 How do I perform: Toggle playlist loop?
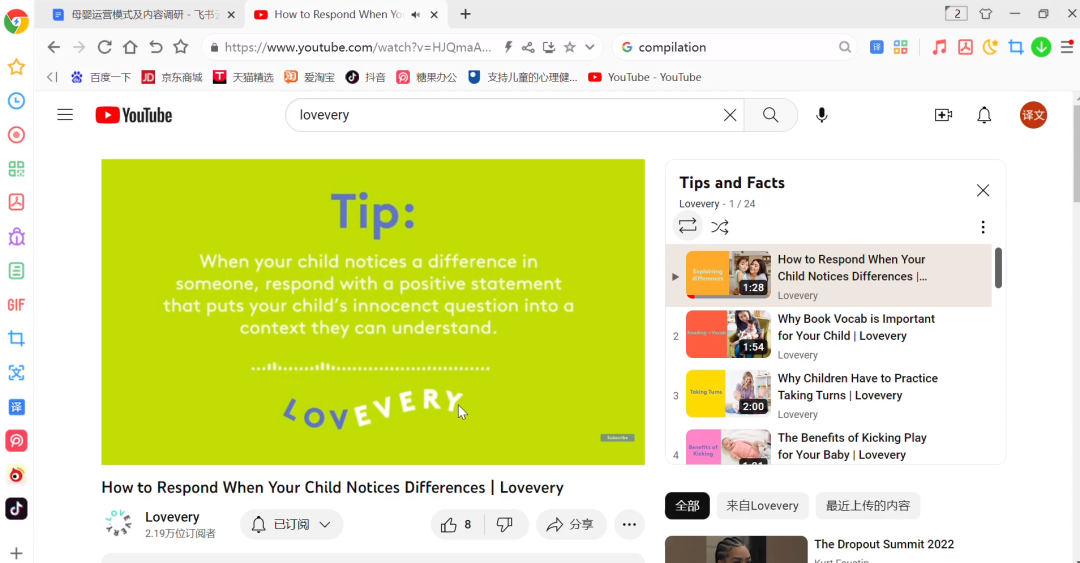point(687,226)
